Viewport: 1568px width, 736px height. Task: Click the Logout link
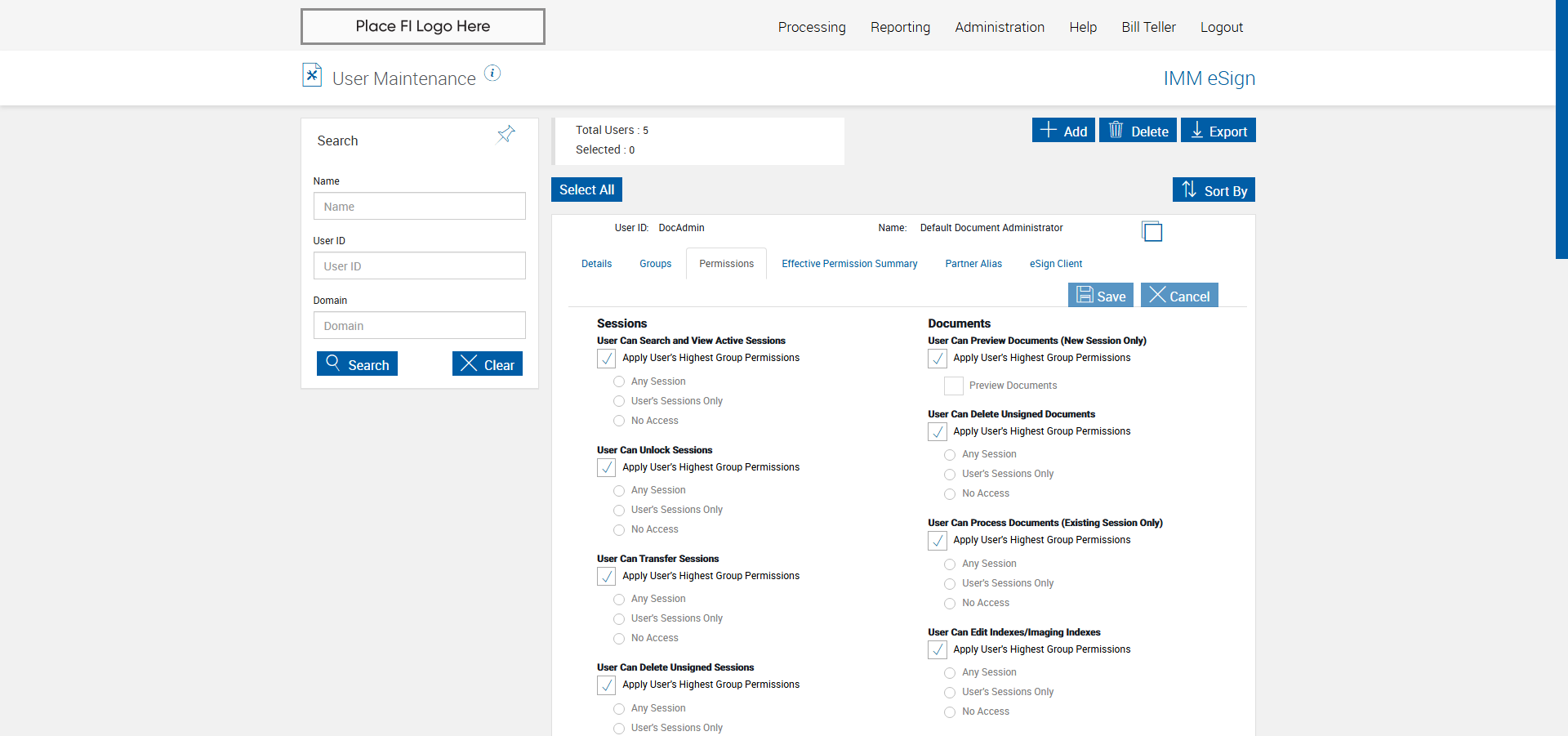1221,27
